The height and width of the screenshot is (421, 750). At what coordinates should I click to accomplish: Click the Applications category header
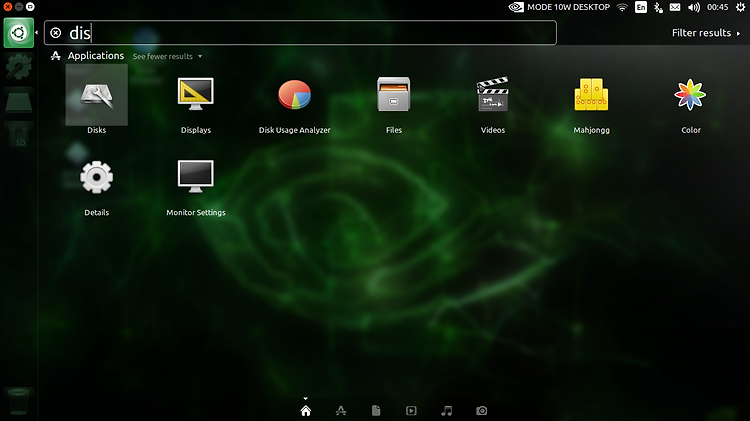96,56
